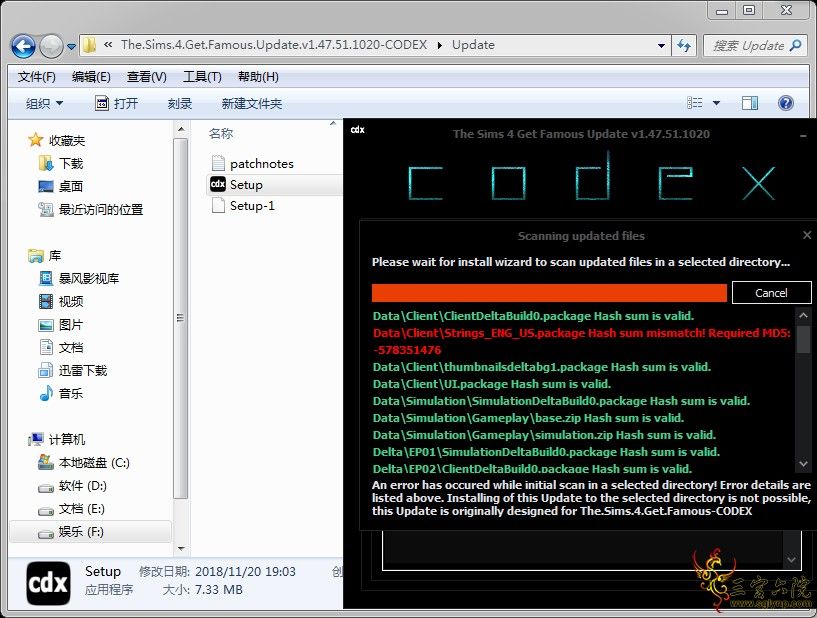Click the 刻录 toolbar button
The image size is (817, 618).
coord(180,103)
